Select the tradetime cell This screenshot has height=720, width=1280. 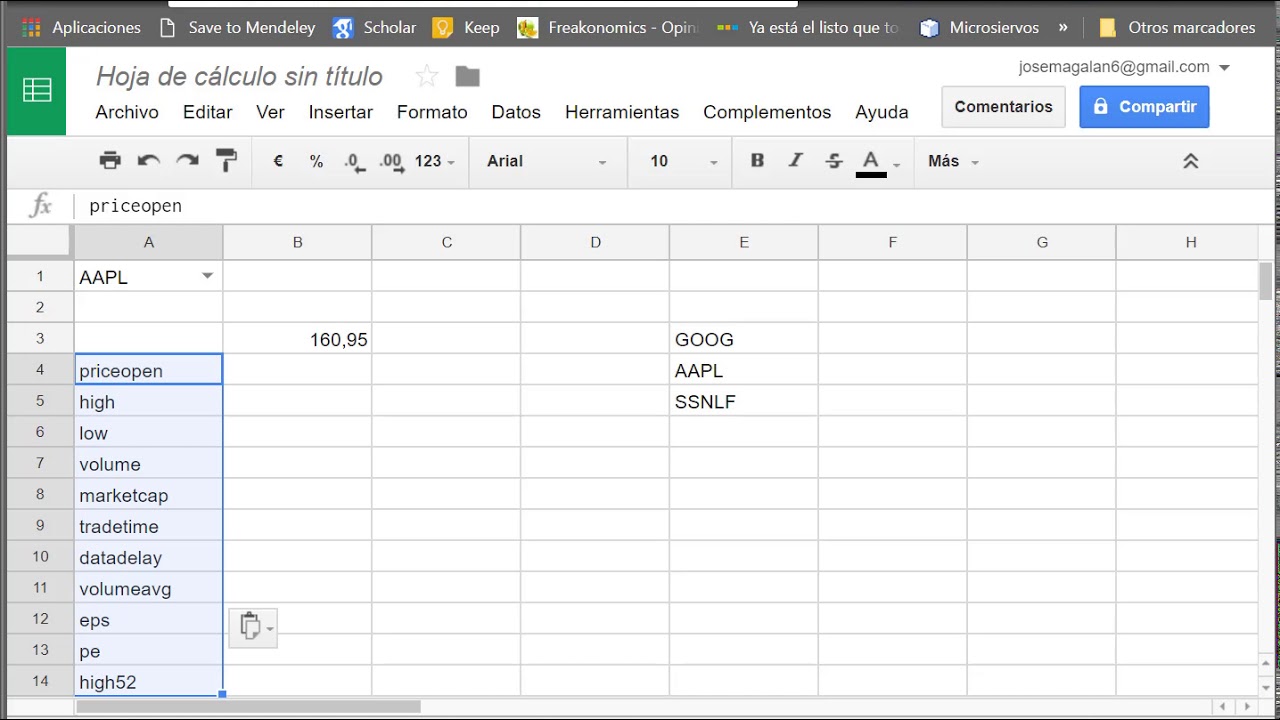[148, 526]
